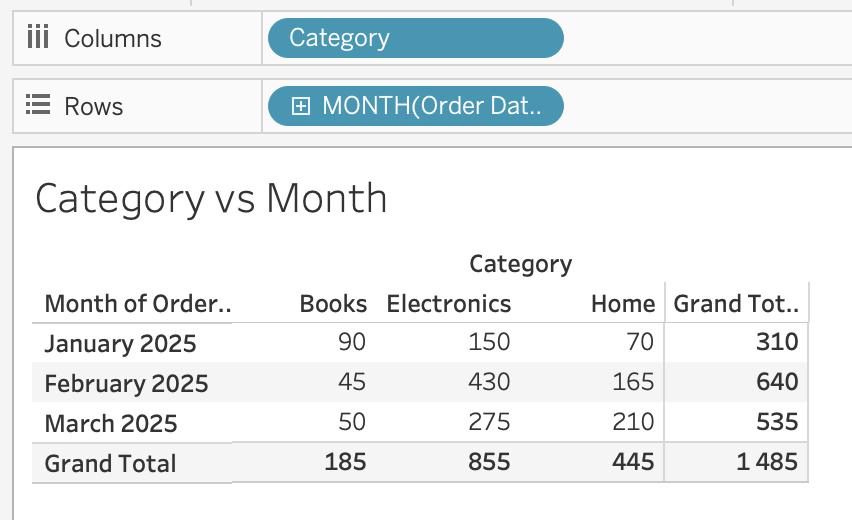Click the Grand Total row label

point(110,463)
